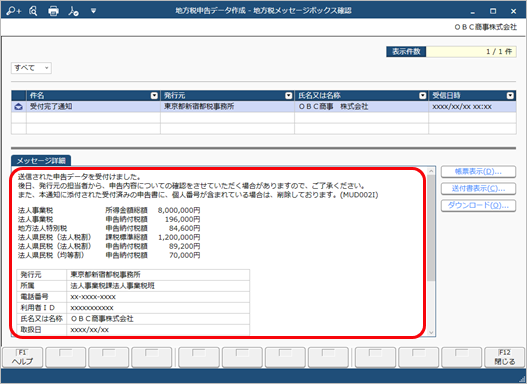Click the 地方法人特別税 line in message

pyautogui.click(x=42, y=228)
